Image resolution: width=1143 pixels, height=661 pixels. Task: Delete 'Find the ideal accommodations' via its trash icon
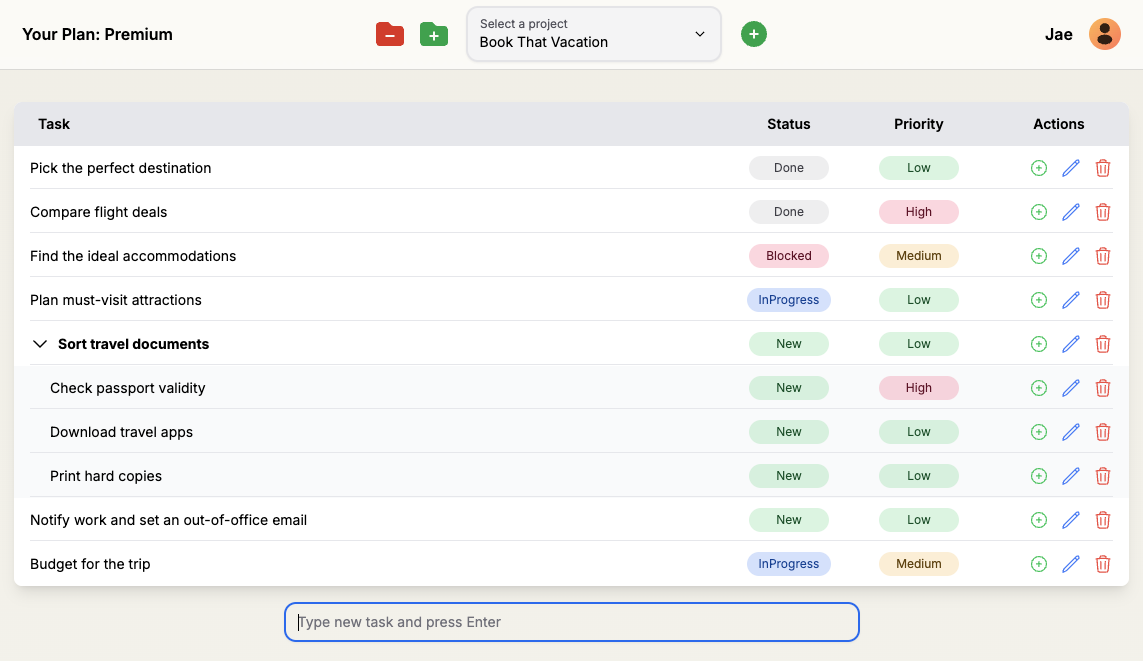(1103, 255)
